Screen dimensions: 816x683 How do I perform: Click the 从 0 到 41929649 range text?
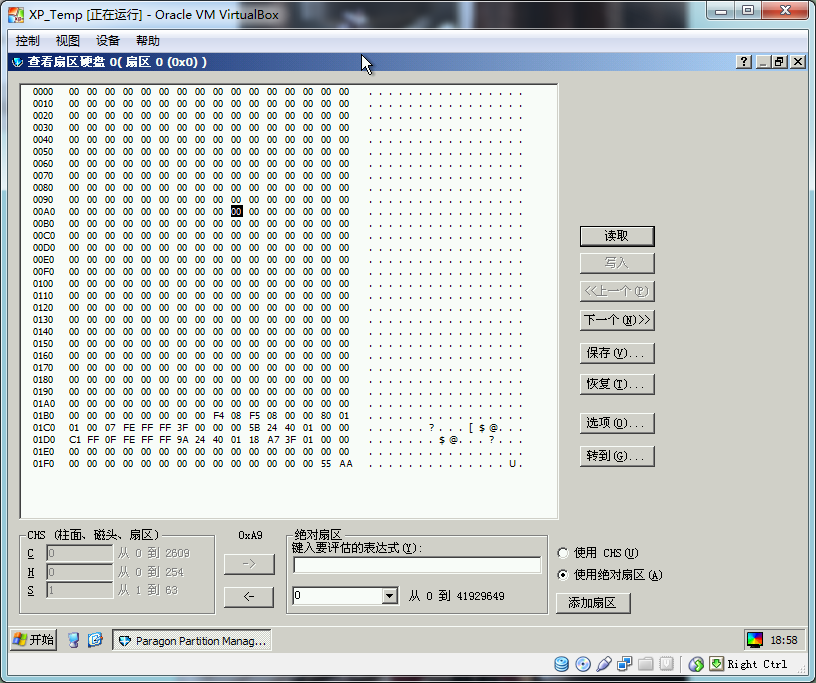456,596
